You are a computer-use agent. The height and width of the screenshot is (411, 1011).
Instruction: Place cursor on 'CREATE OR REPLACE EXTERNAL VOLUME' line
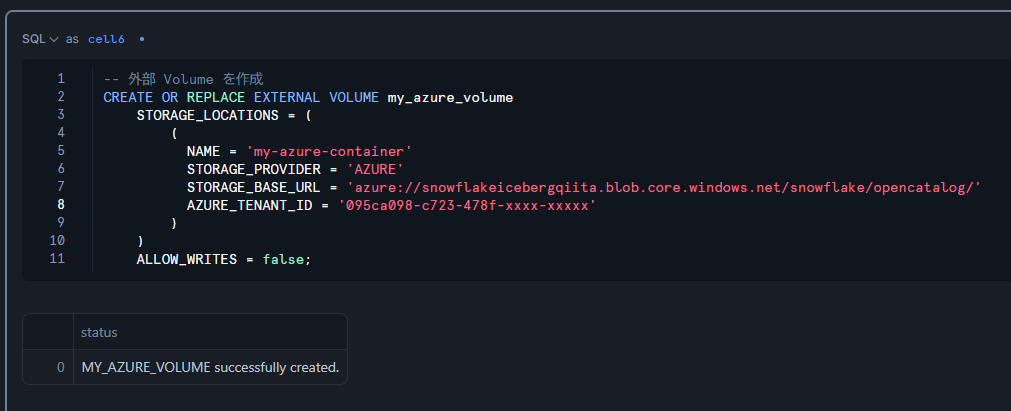pyautogui.click(x=308, y=97)
